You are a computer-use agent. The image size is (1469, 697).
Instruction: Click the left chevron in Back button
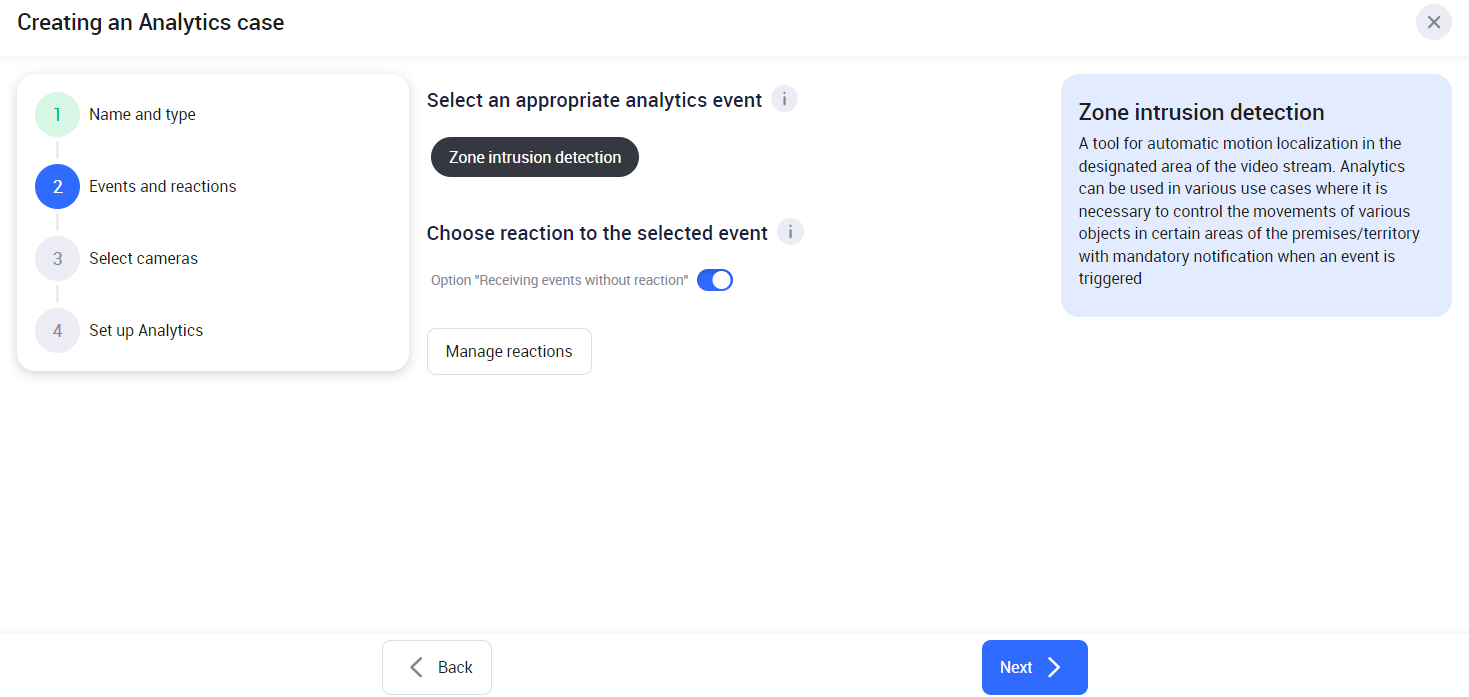tap(417, 667)
